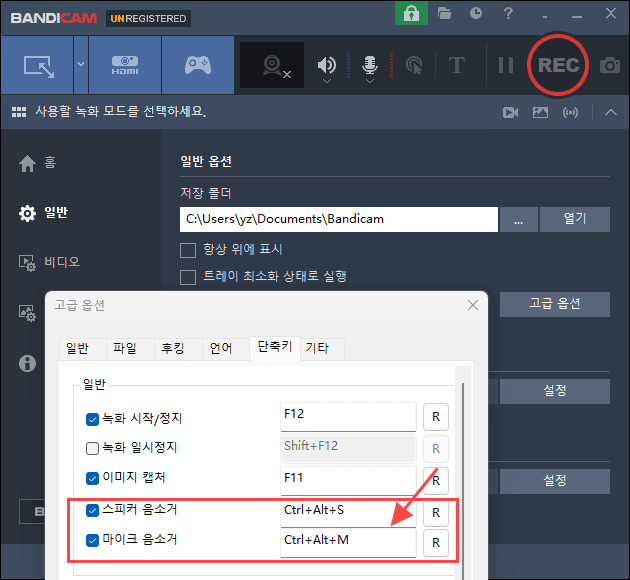The image size is (630, 580).
Task: Switch to the 기타 tab
Action: (322, 349)
